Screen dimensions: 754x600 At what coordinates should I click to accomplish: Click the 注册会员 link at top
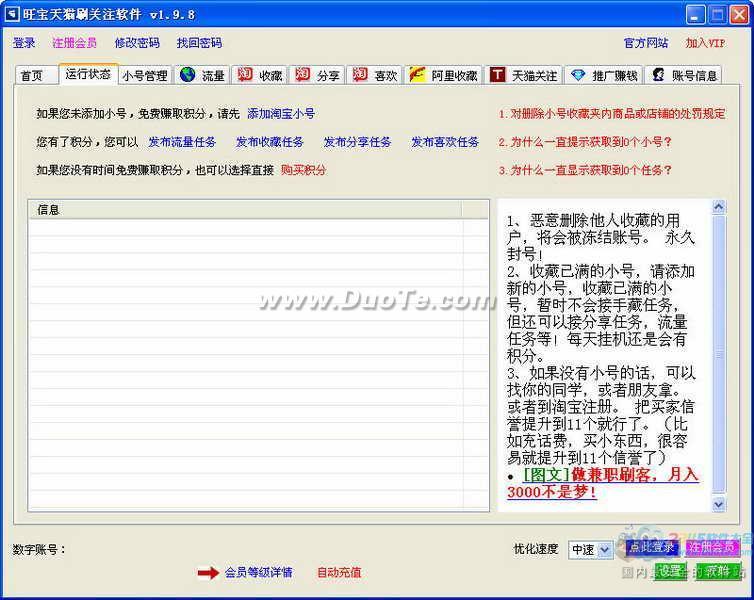75,43
